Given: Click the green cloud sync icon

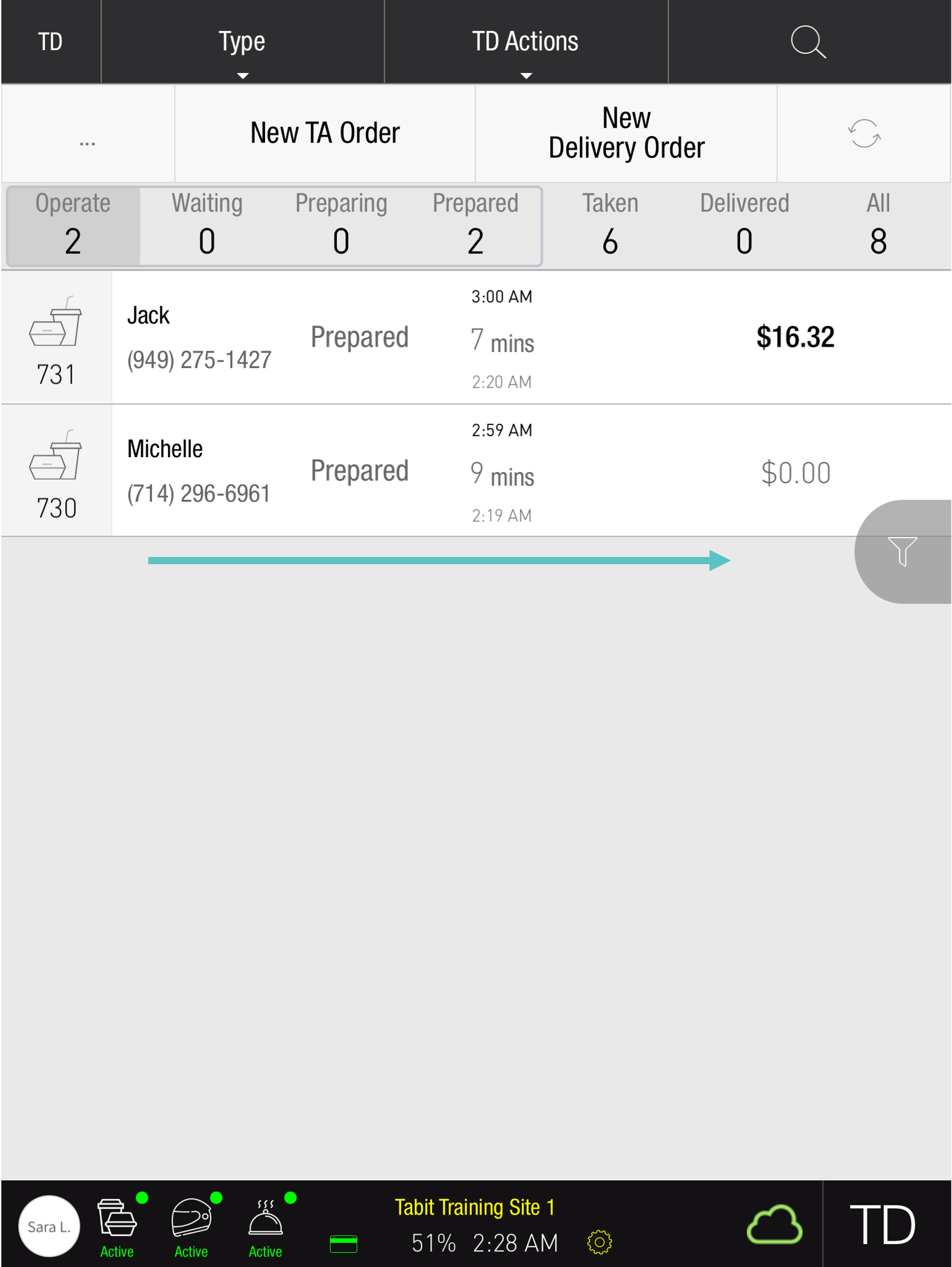Looking at the screenshot, I should tap(774, 1225).
